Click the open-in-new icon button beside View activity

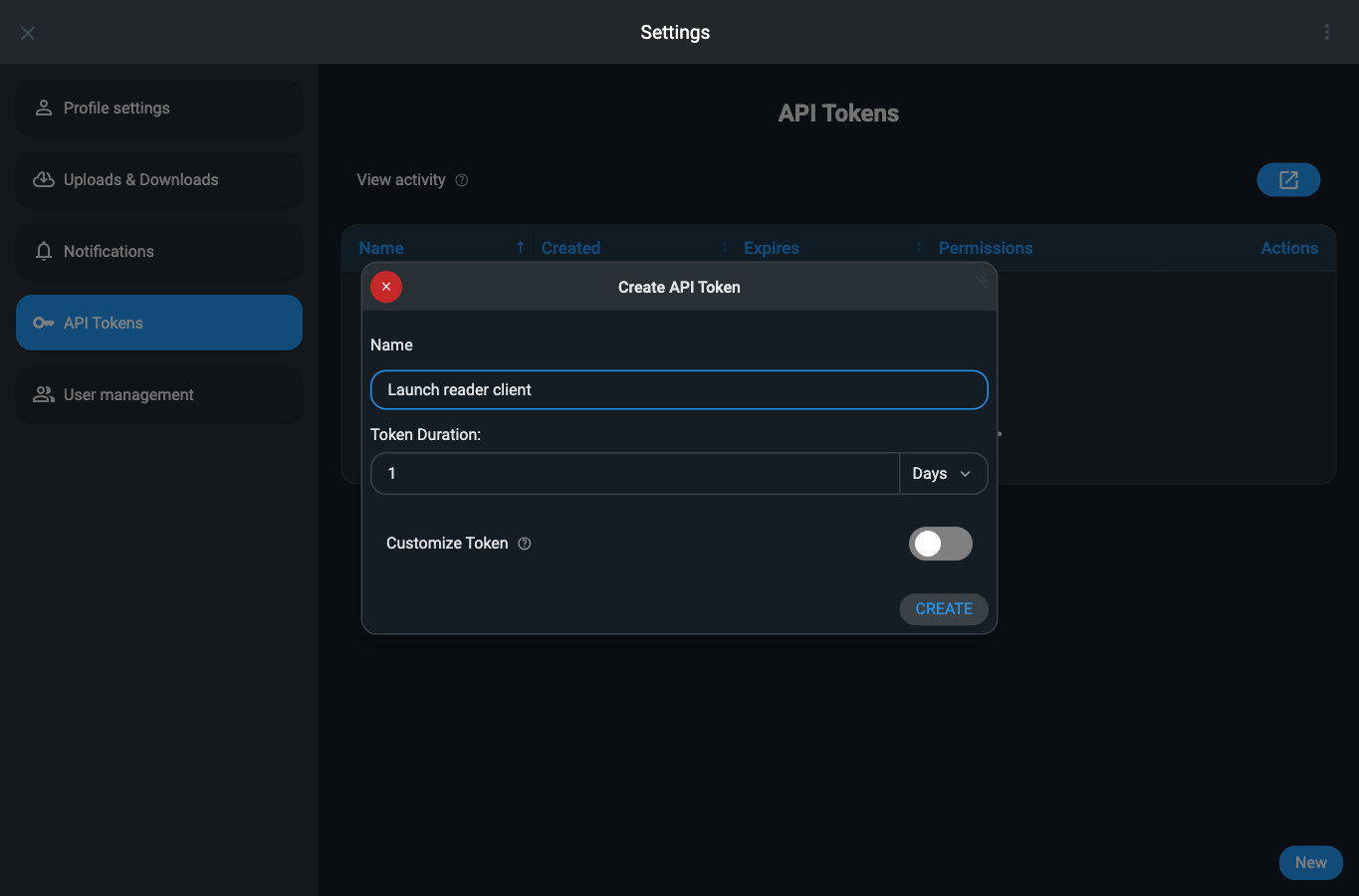pos(1288,180)
